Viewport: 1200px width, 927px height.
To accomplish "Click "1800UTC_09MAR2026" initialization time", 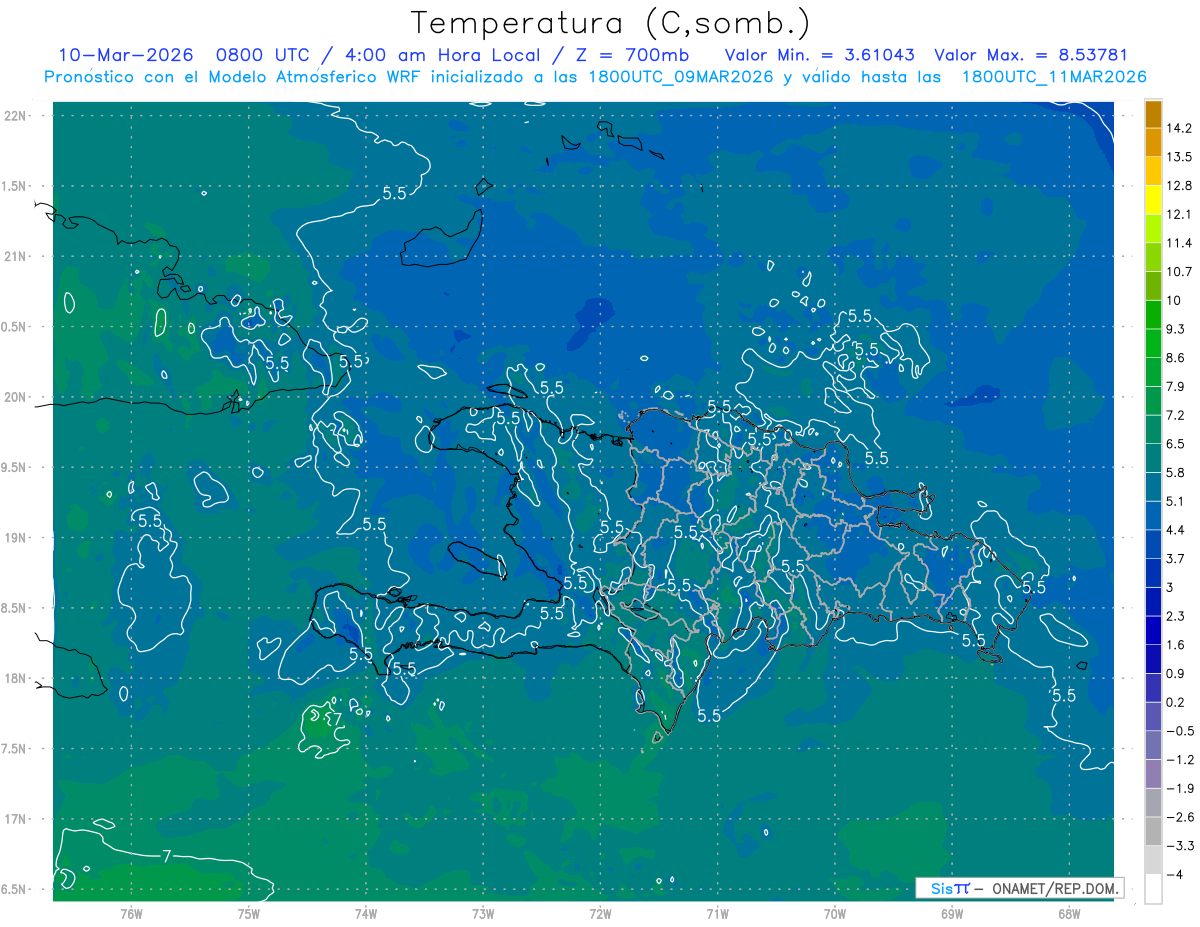I will pos(680,77).
